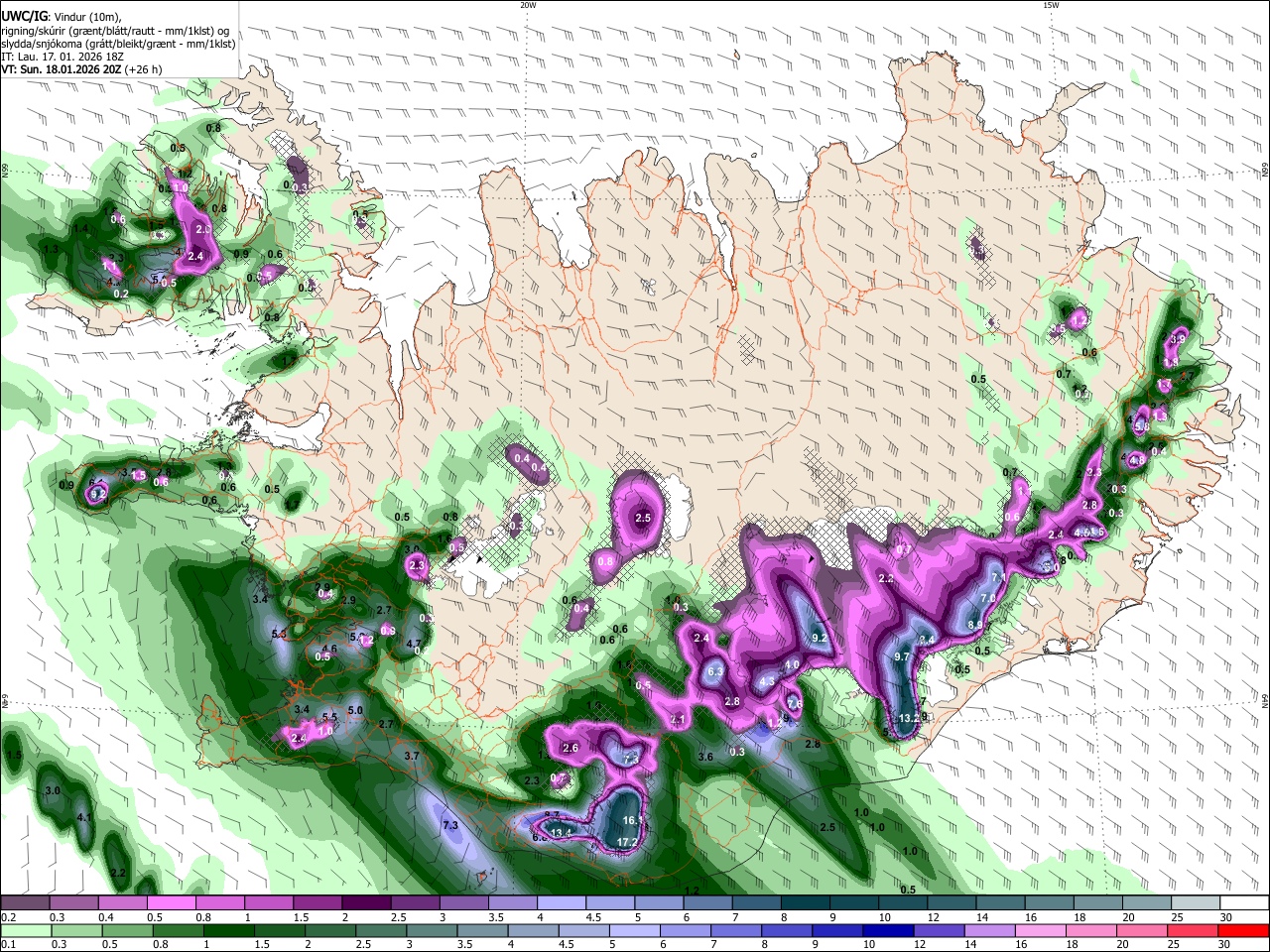Click the 2.0 snowfall value in Westfjords
This screenshot has width=1270, height=952.
(x=203, y=229)
